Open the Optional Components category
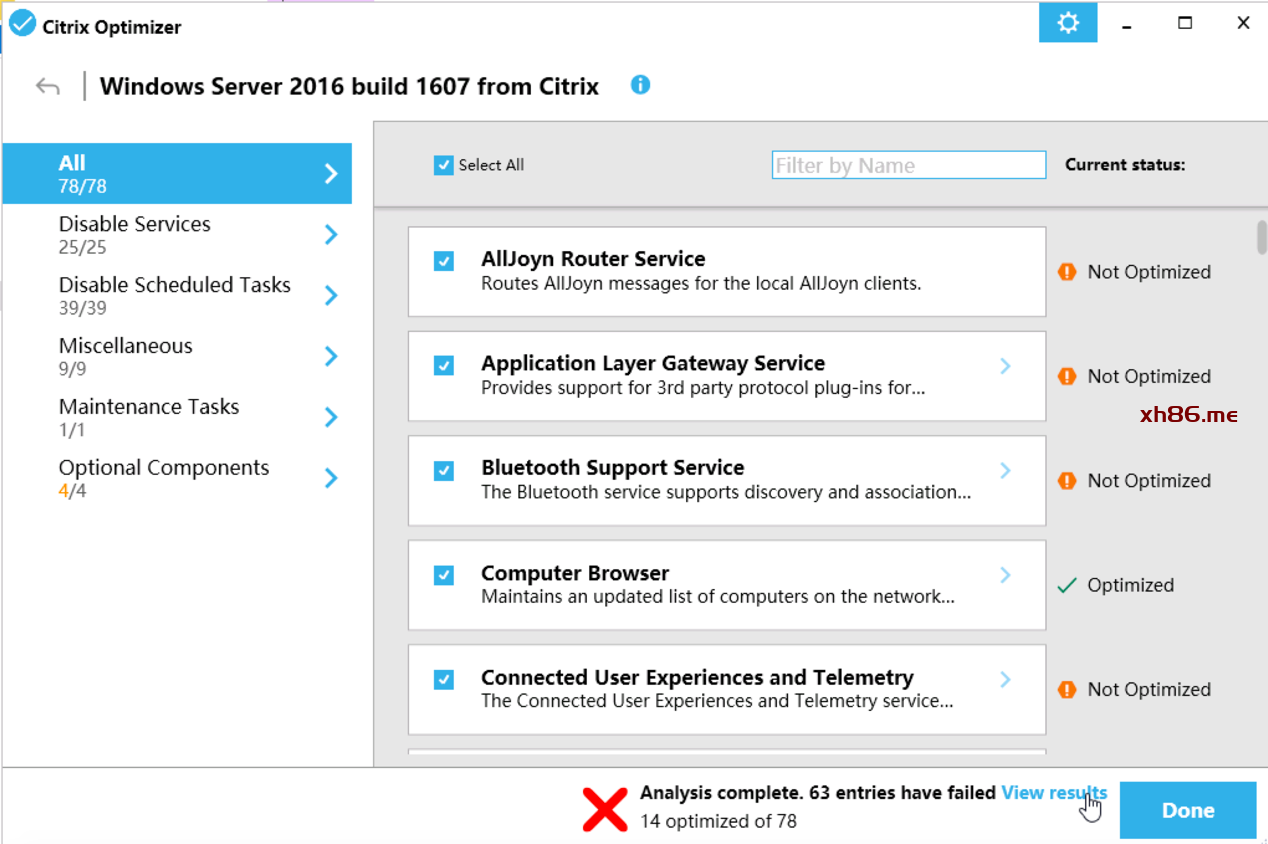This screenshot has width=1268, height=844. coord(177,479)
